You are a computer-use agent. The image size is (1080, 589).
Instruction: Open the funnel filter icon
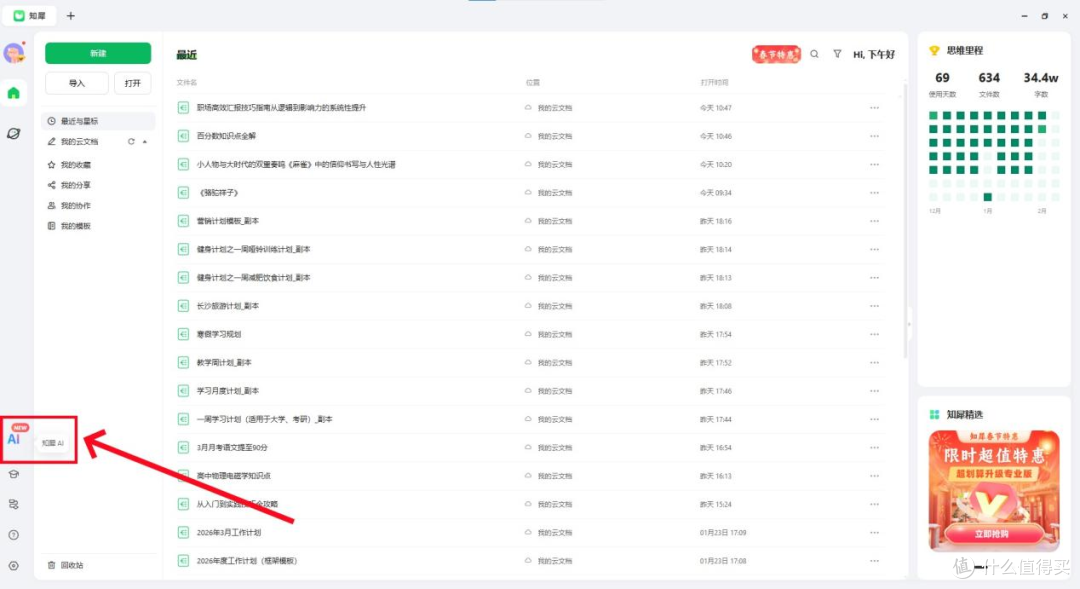(837, 54)
